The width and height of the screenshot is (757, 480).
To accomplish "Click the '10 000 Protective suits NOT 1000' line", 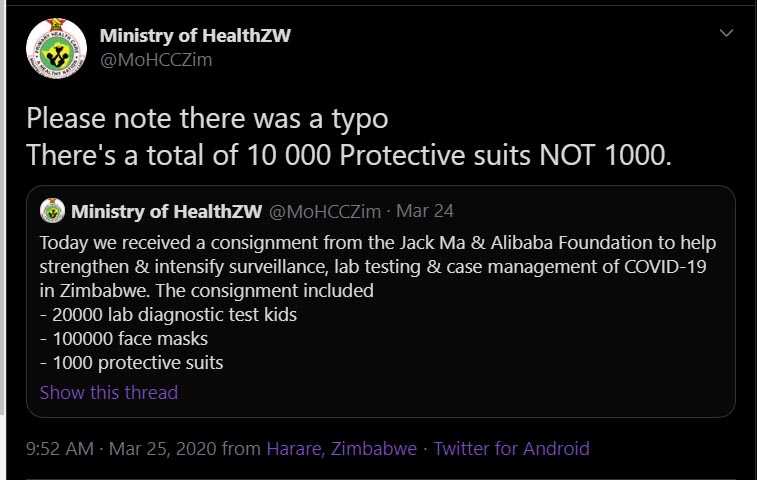I will coord(347,155).
